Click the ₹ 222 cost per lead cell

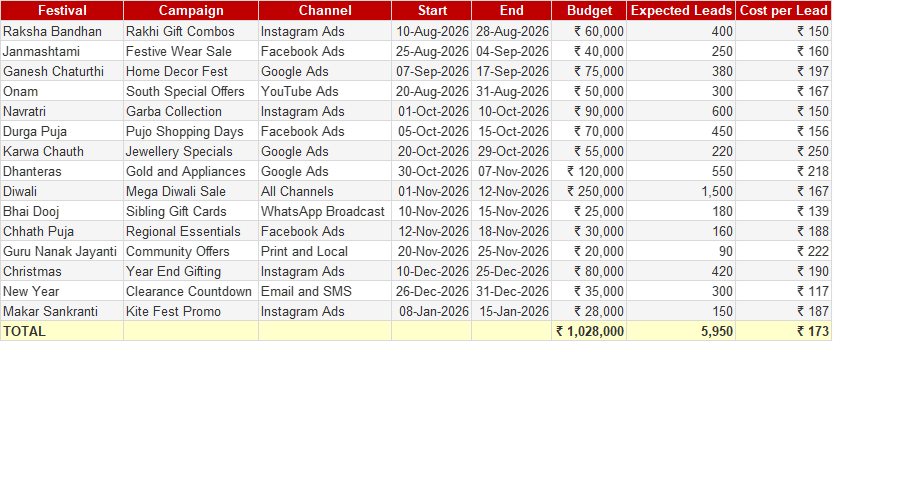tap(783, 251)
